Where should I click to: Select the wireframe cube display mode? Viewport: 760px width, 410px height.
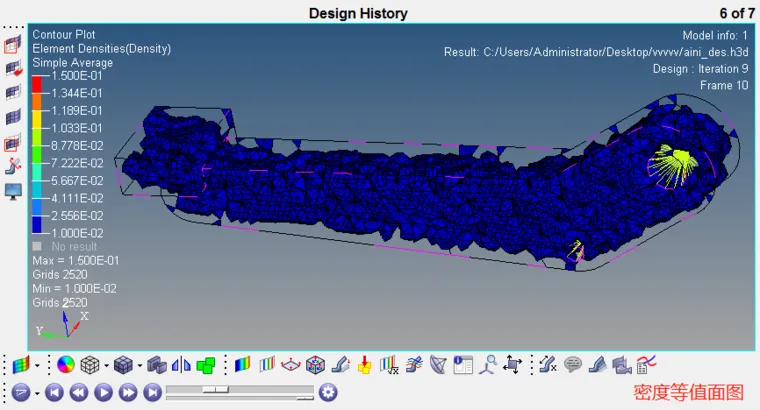click(x=90, y=364)
